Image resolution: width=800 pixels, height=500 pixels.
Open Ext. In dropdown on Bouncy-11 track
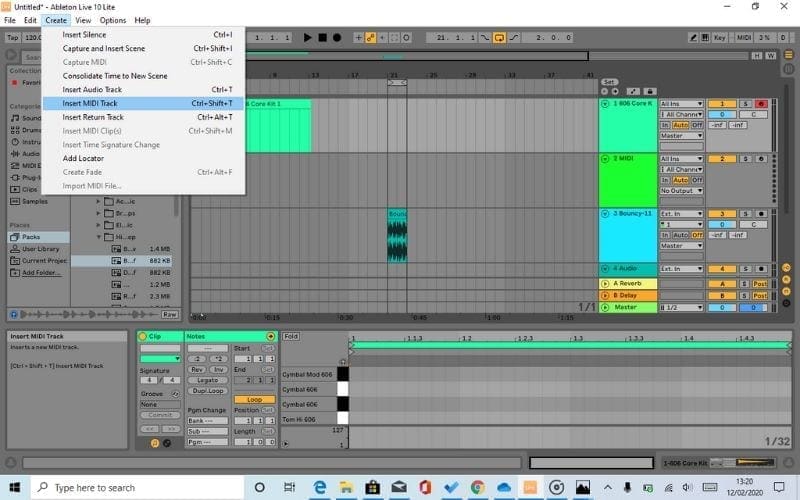tap(682, 214)
